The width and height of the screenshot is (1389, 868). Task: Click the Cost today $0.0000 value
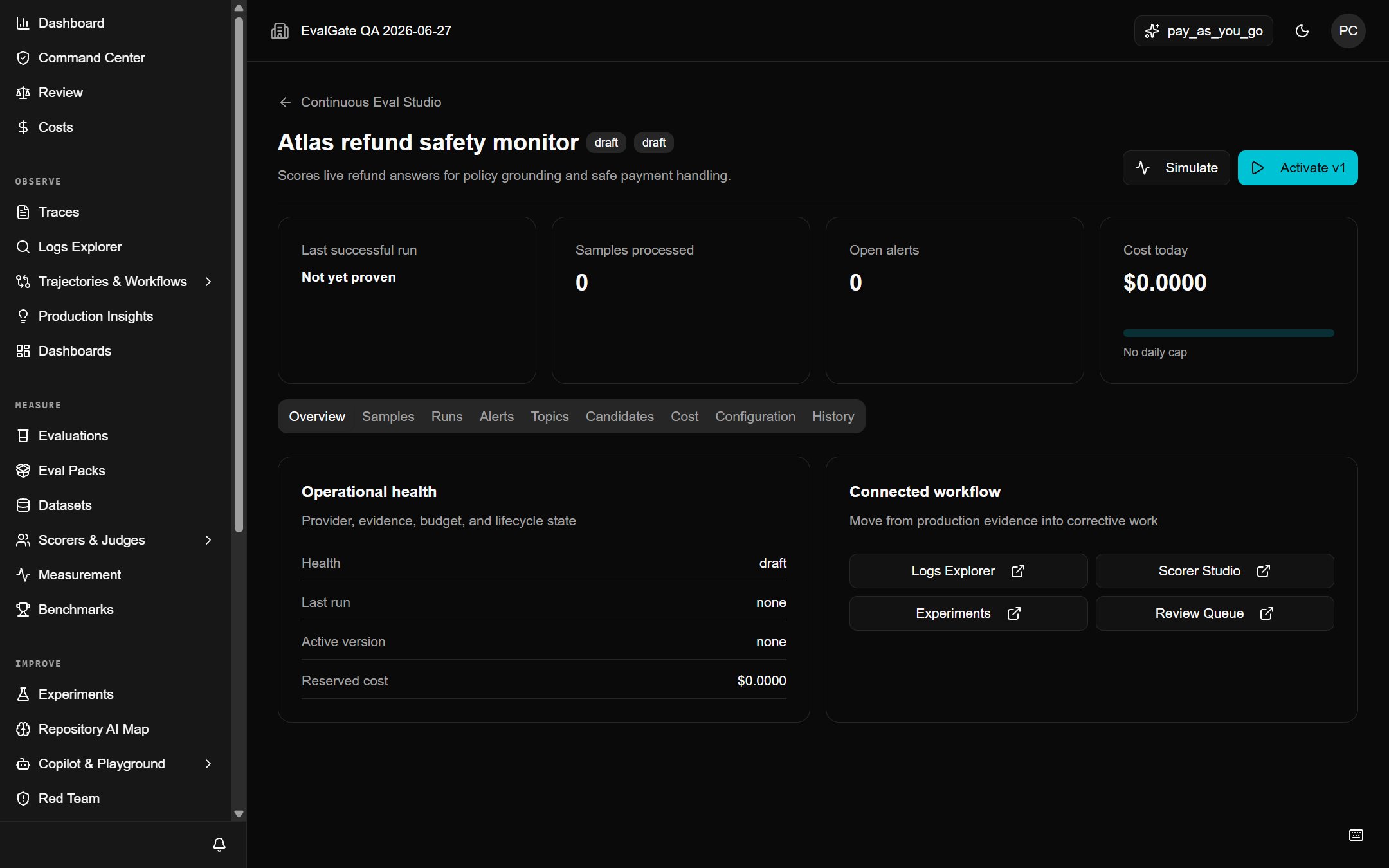(1165, 283)
